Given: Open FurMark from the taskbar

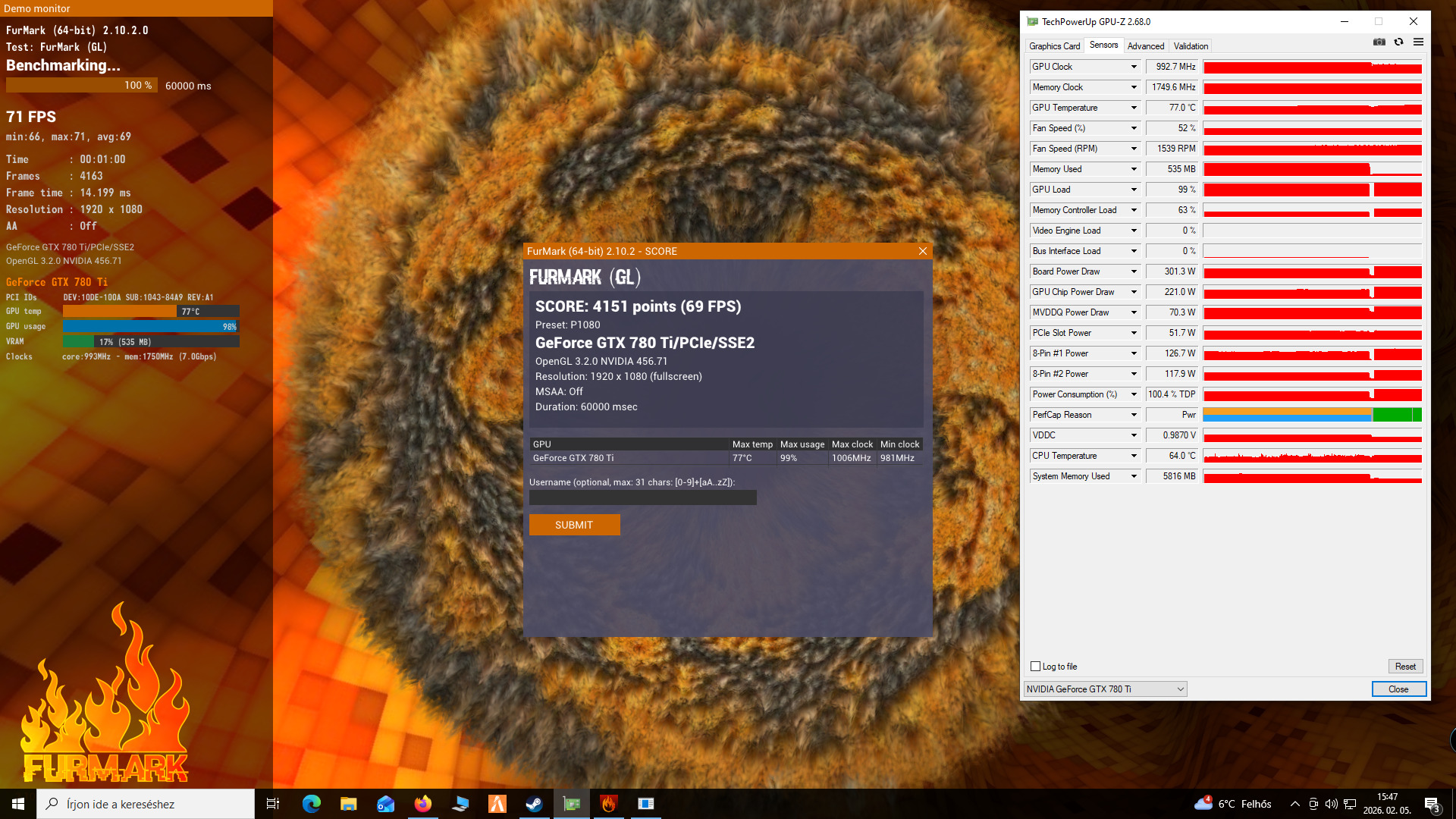Looking at the screenshot, I should tap(608, 804).
